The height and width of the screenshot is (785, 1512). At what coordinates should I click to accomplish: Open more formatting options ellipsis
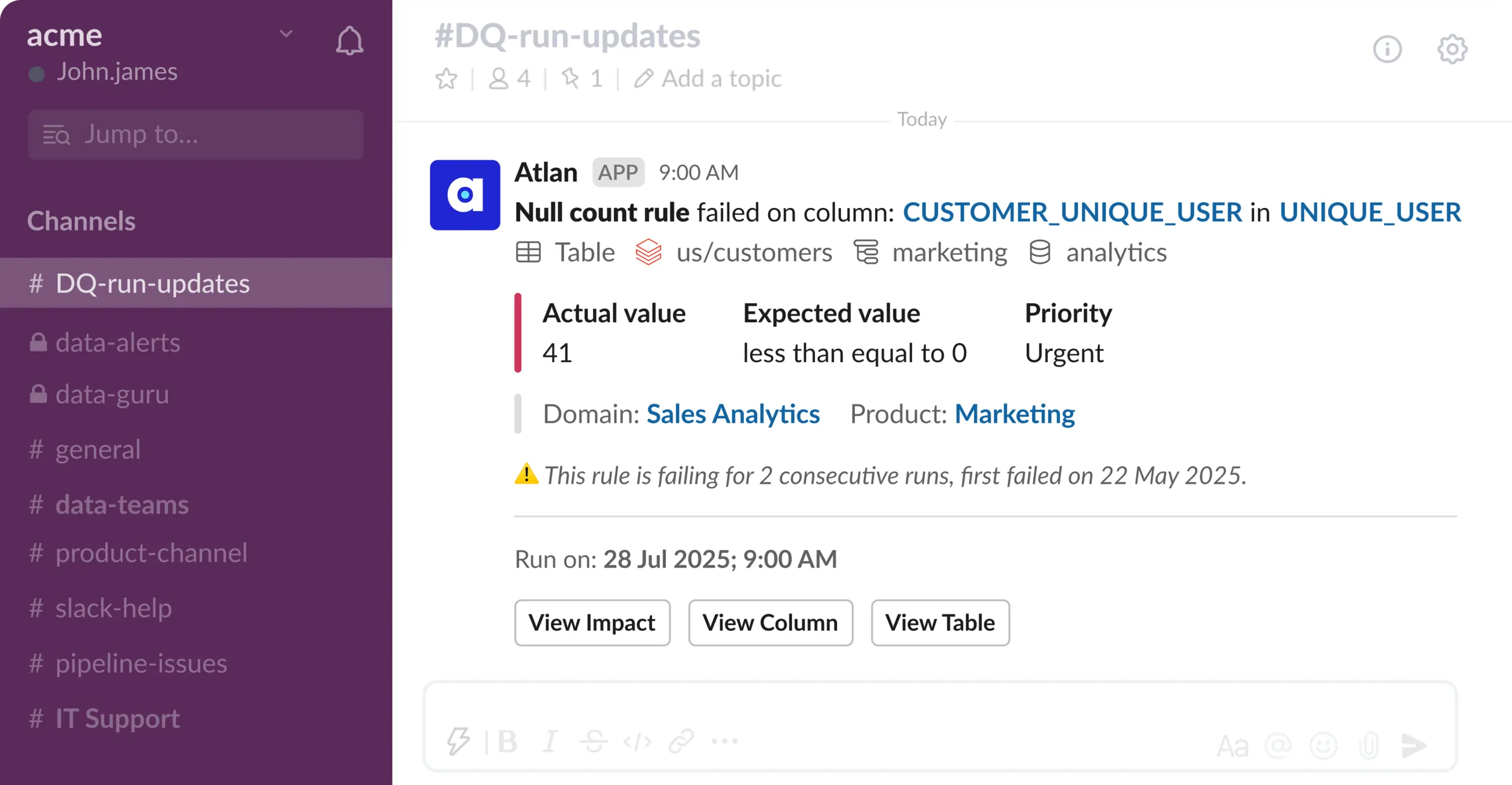[725, 741]
